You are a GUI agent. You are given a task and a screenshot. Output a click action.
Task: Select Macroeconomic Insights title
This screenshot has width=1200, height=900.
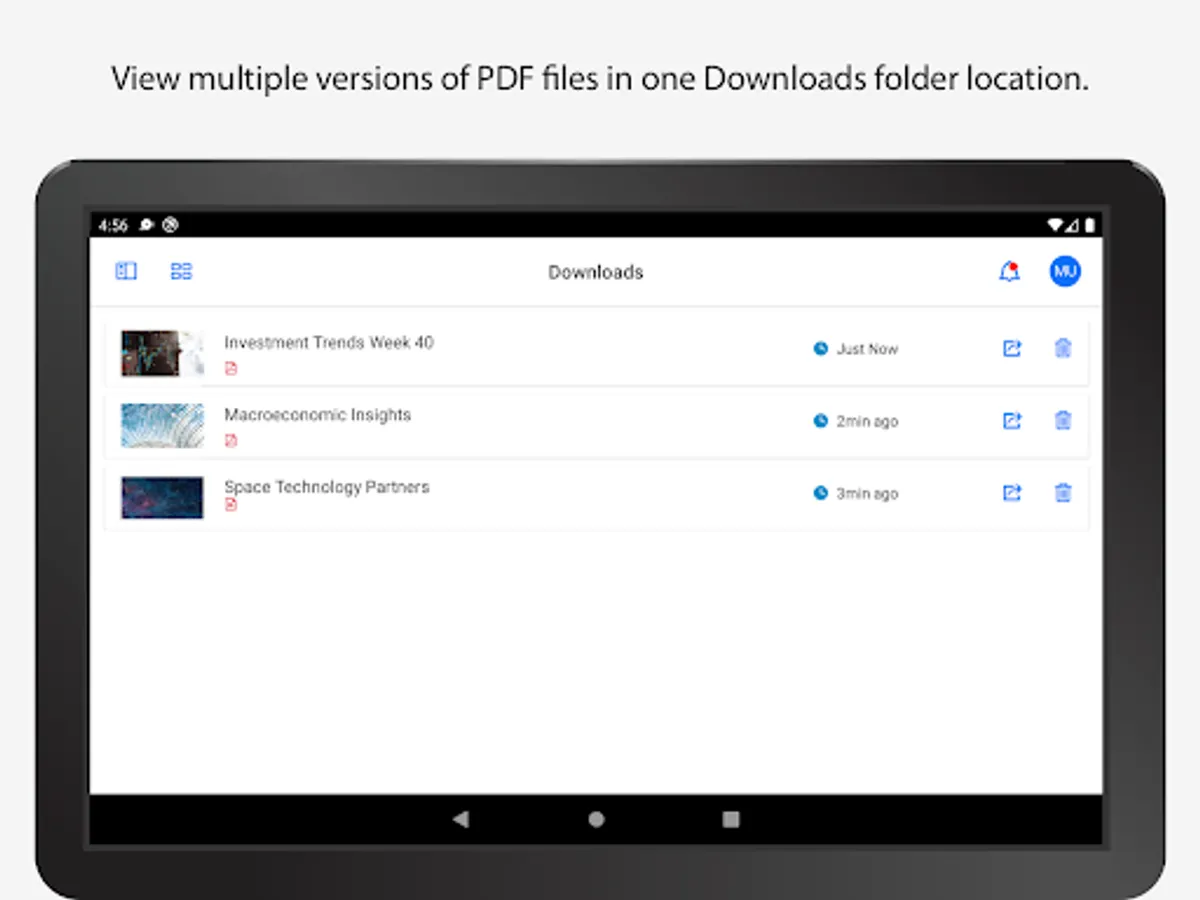pos(318,414)
